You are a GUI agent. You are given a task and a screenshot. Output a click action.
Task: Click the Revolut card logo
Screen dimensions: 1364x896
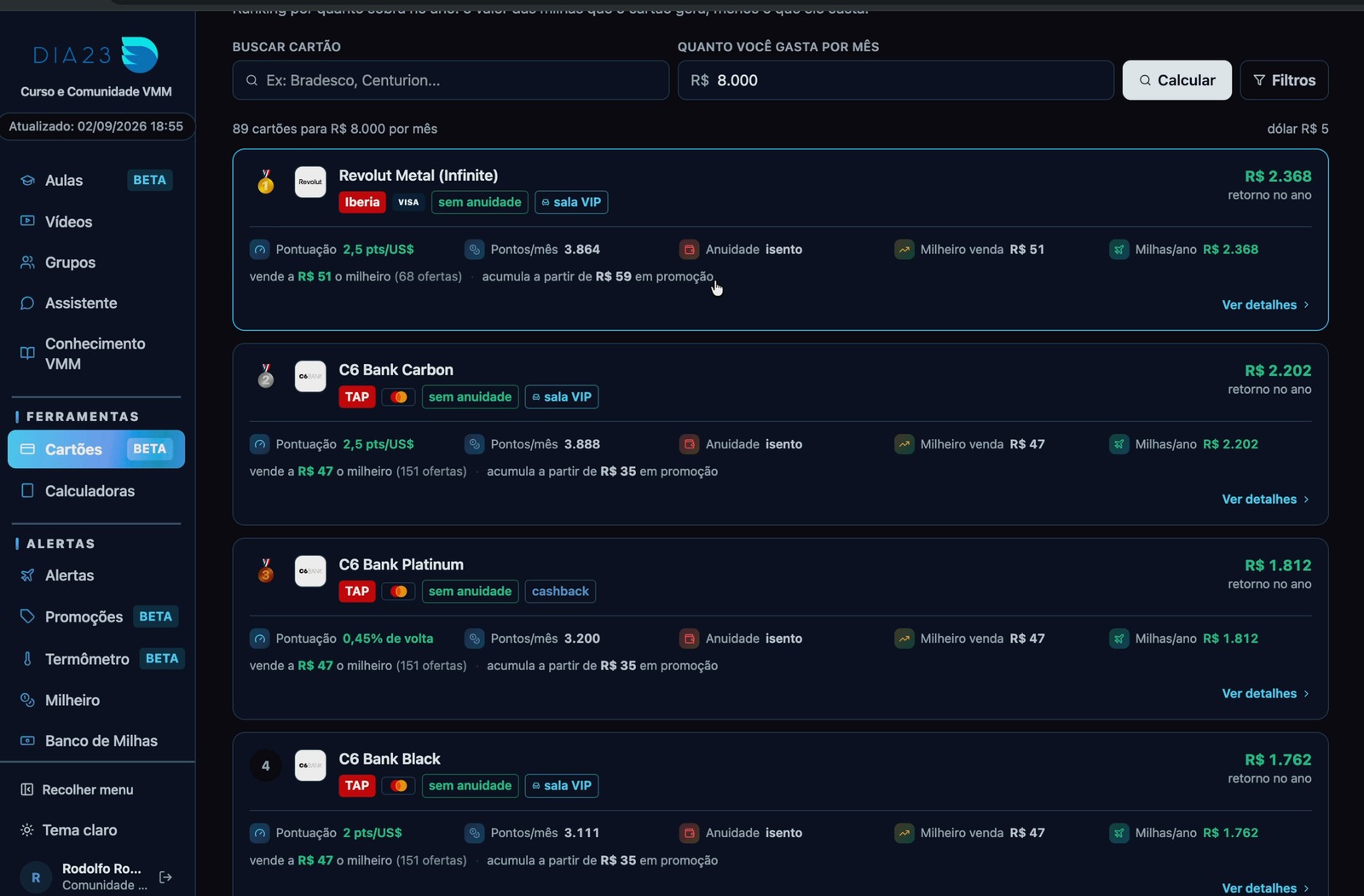(310, 182)
